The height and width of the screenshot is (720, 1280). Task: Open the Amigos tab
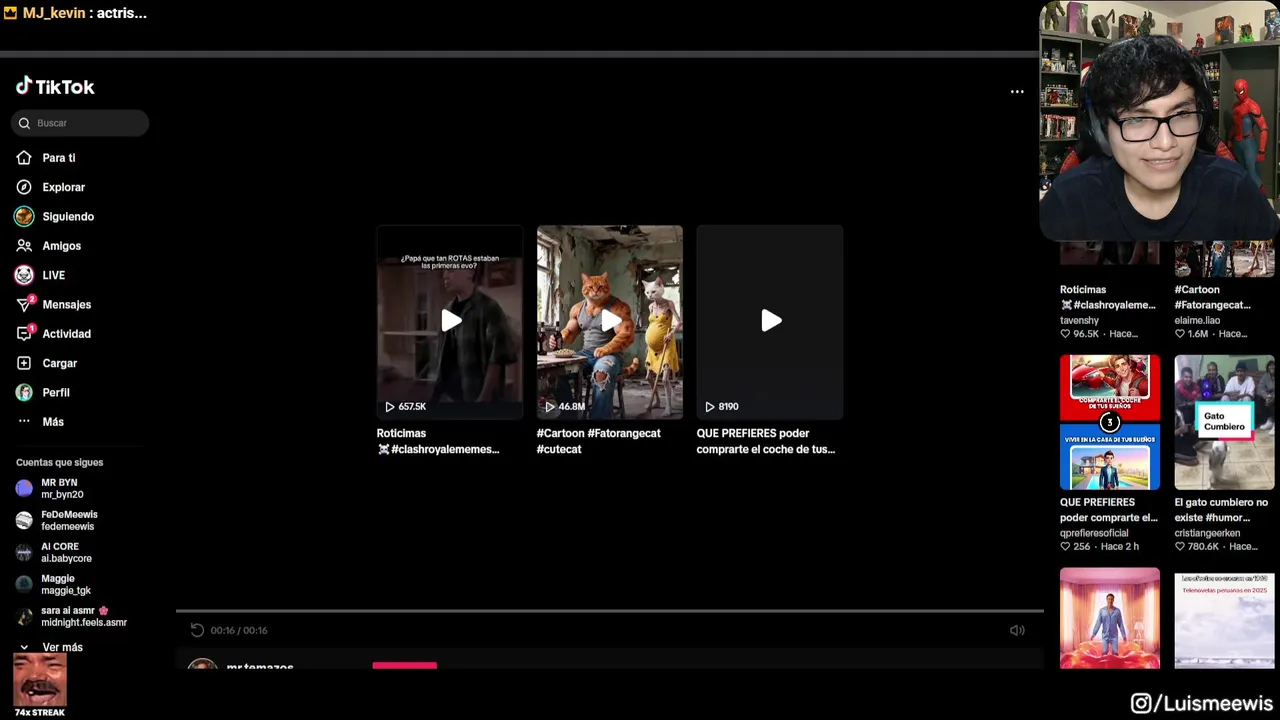click(x=62, y=246)
